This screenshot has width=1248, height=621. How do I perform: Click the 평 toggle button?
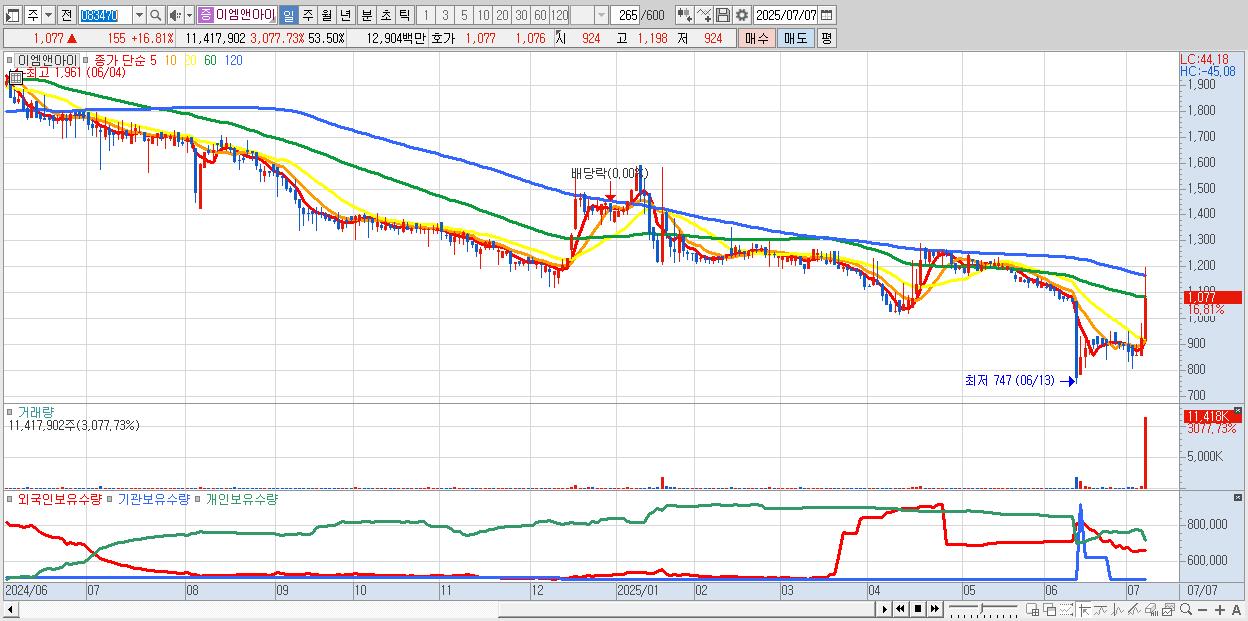coord(826,38)
